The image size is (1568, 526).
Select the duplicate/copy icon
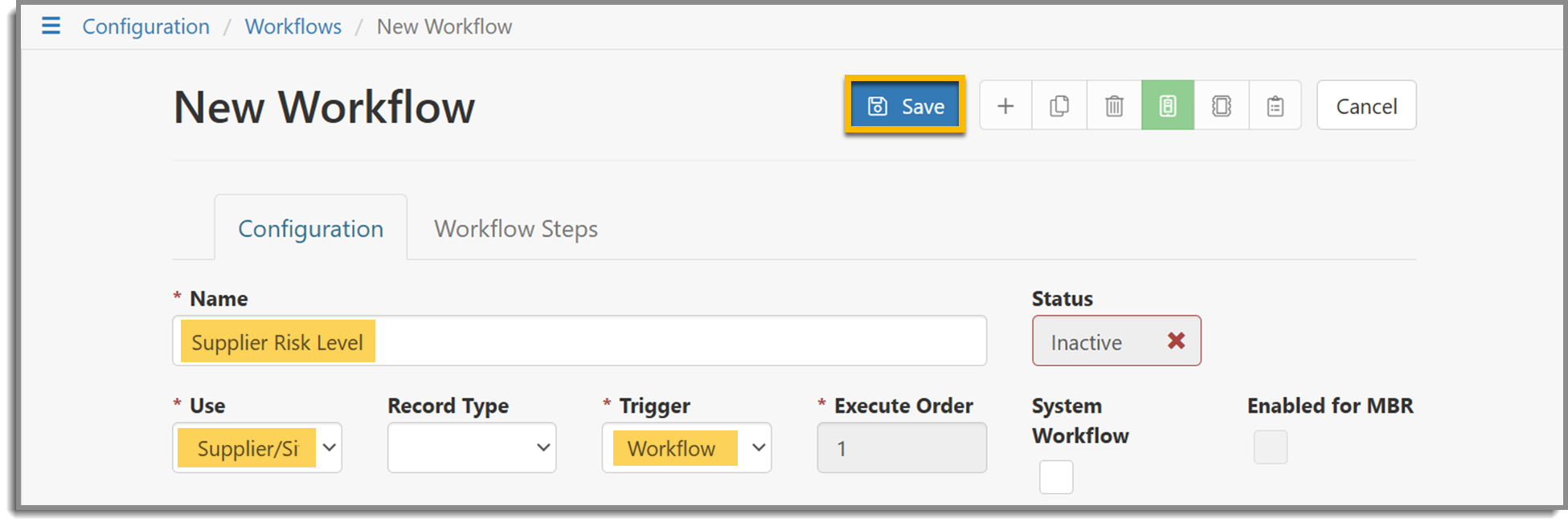pos(1059,105)
